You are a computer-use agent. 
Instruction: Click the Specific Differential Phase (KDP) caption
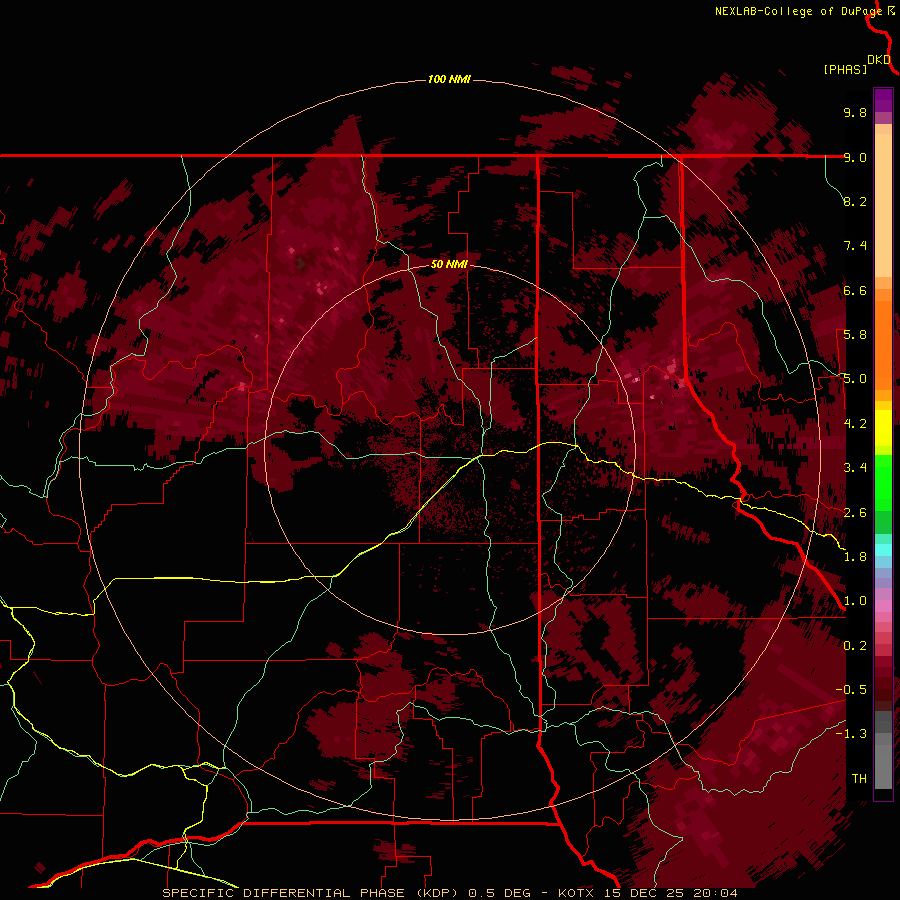tap(310, 893)
